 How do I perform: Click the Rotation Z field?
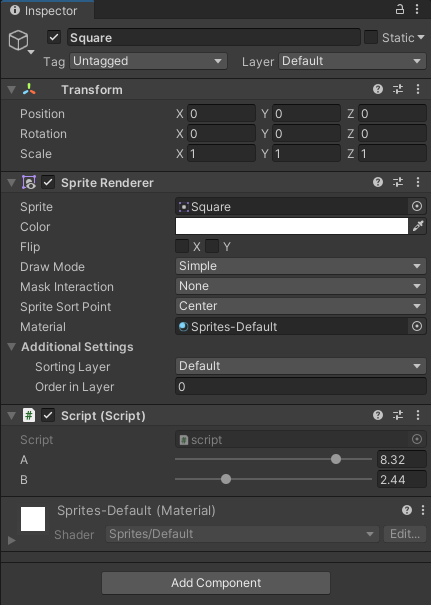pos(392,134)
